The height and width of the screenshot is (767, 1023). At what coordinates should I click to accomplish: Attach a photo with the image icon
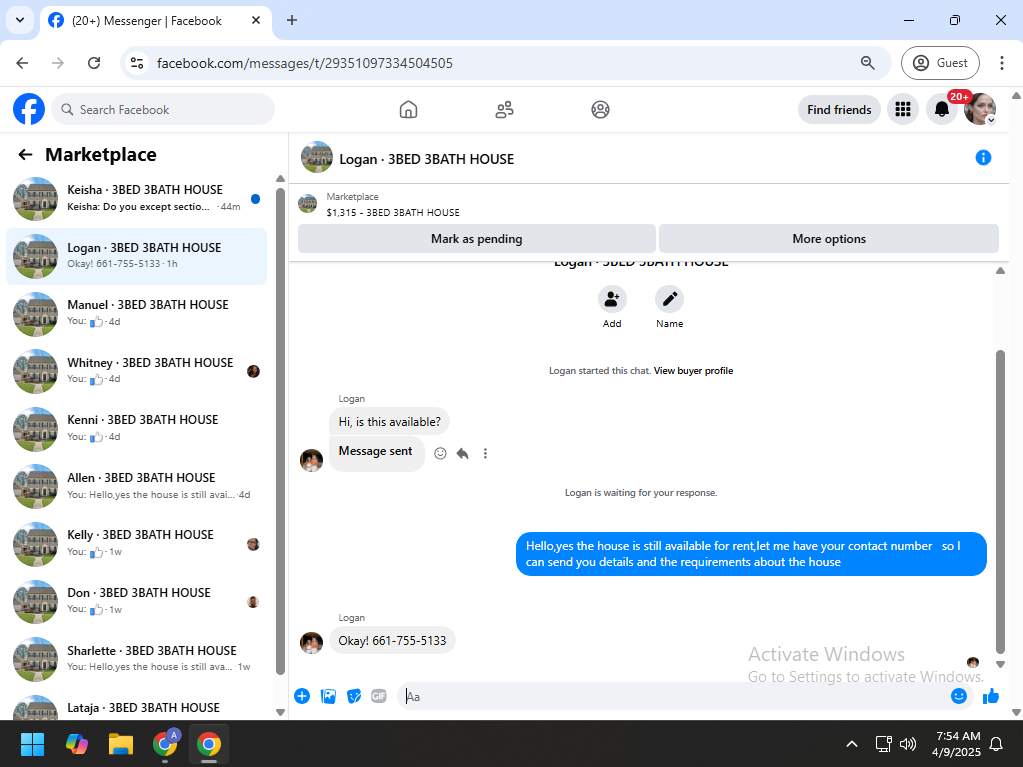328,696
